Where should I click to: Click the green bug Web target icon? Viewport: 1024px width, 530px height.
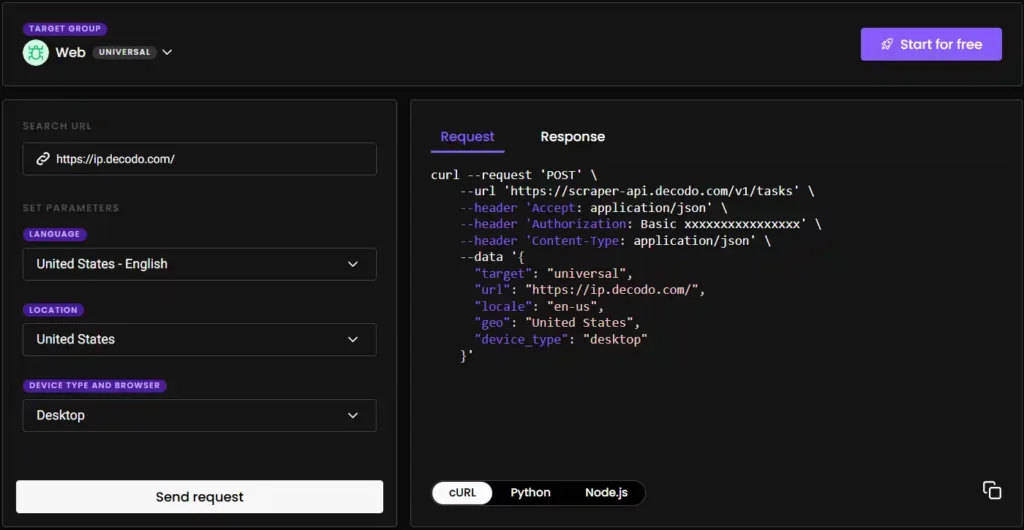coord(35,53)
